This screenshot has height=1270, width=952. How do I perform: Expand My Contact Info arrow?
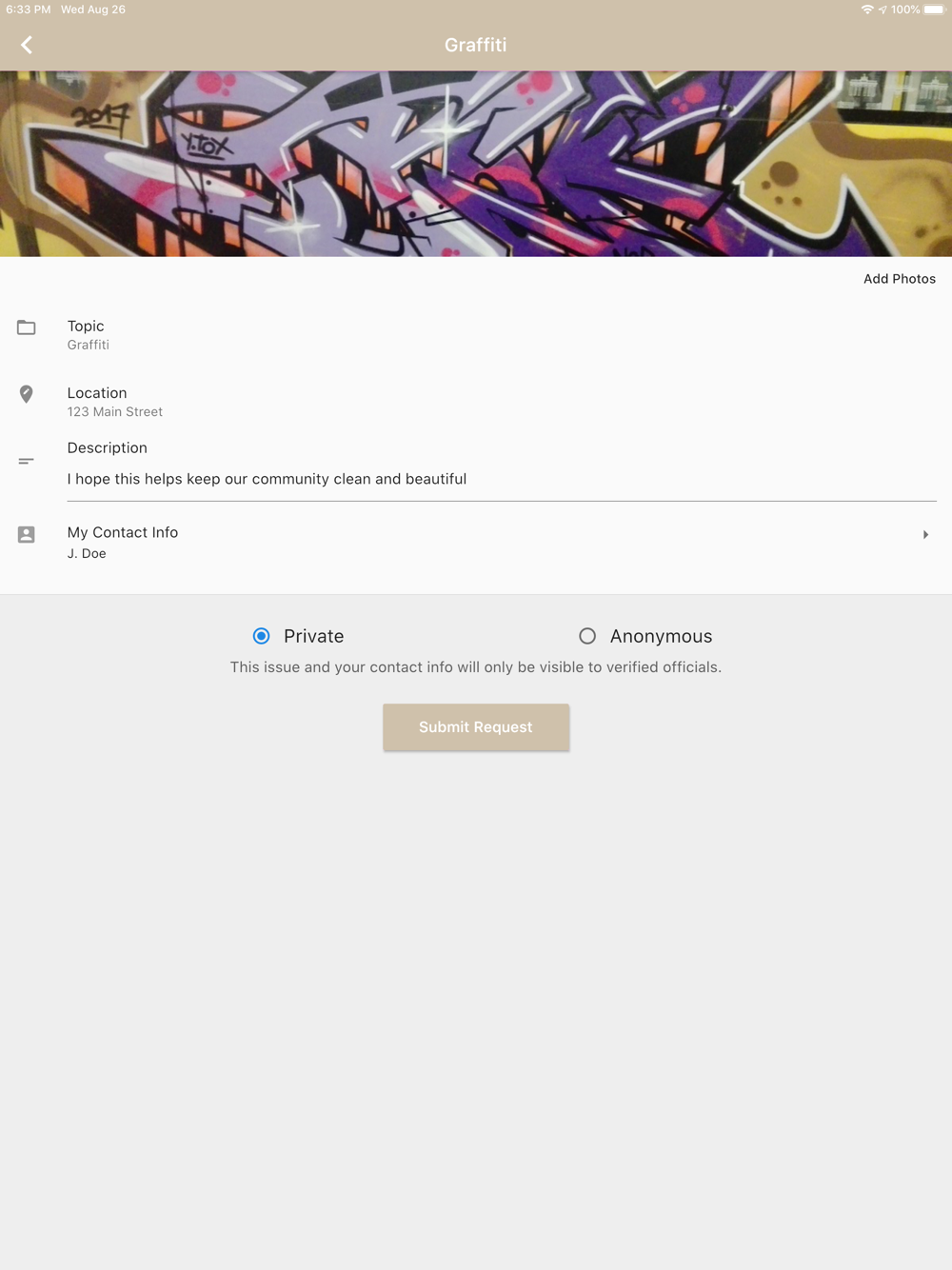[x=925, y=535]
